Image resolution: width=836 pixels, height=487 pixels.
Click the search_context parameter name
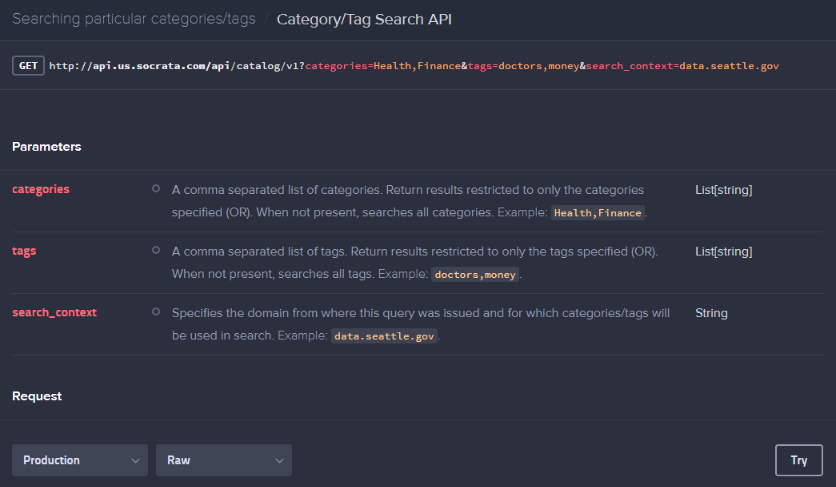(54, 313)
